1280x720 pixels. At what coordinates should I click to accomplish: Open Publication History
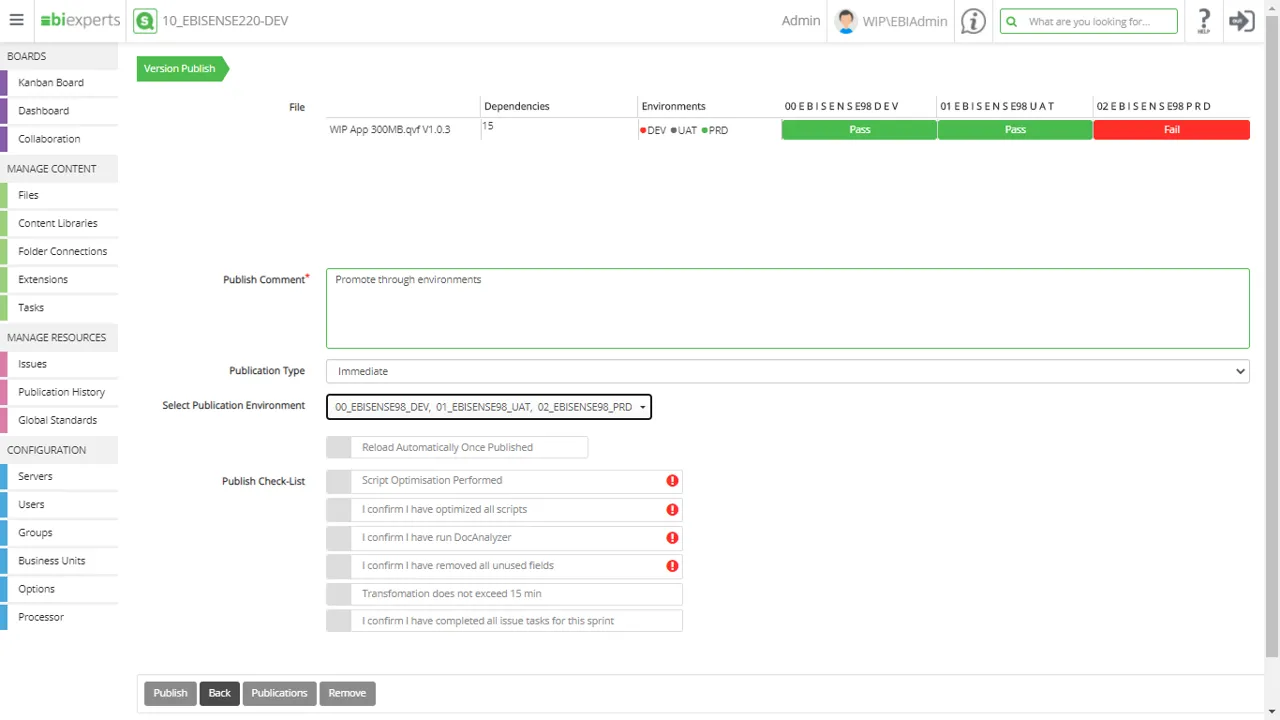(61, 392)
